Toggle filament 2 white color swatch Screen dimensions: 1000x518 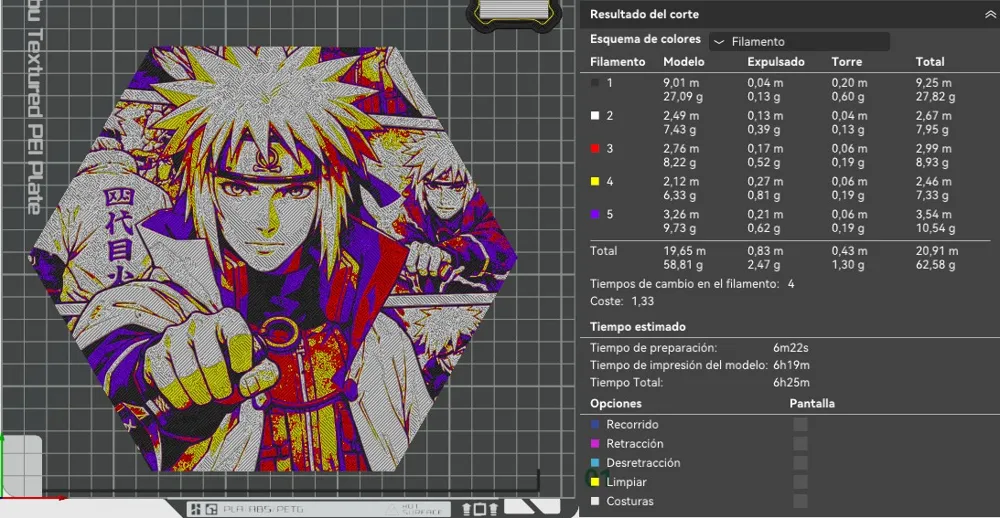595,115
